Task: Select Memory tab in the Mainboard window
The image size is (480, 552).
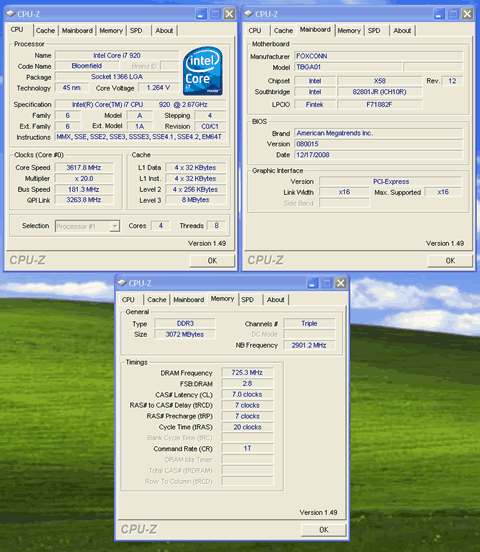Action: pos(349,31)
